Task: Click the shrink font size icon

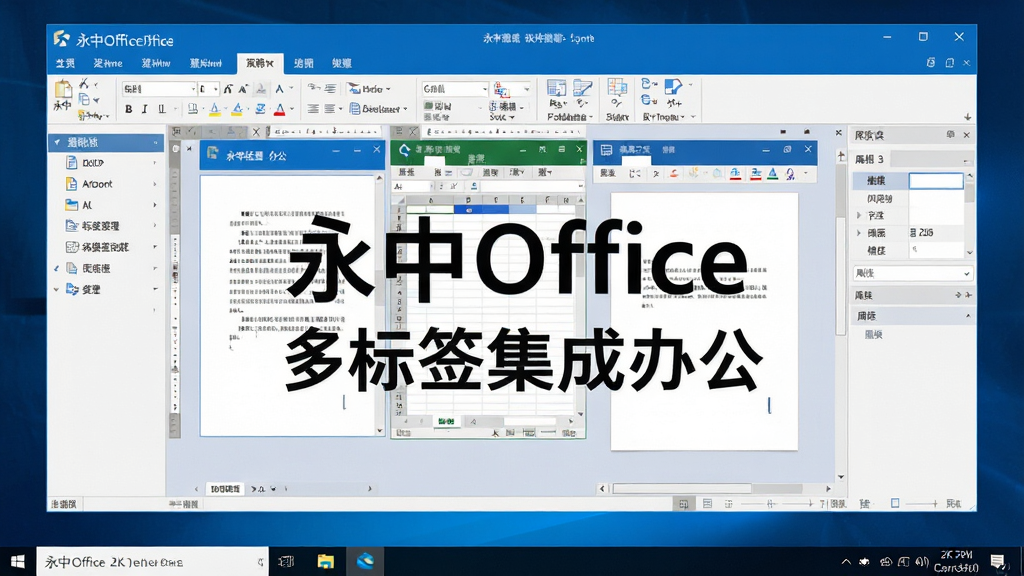Action: click(243, 89)
